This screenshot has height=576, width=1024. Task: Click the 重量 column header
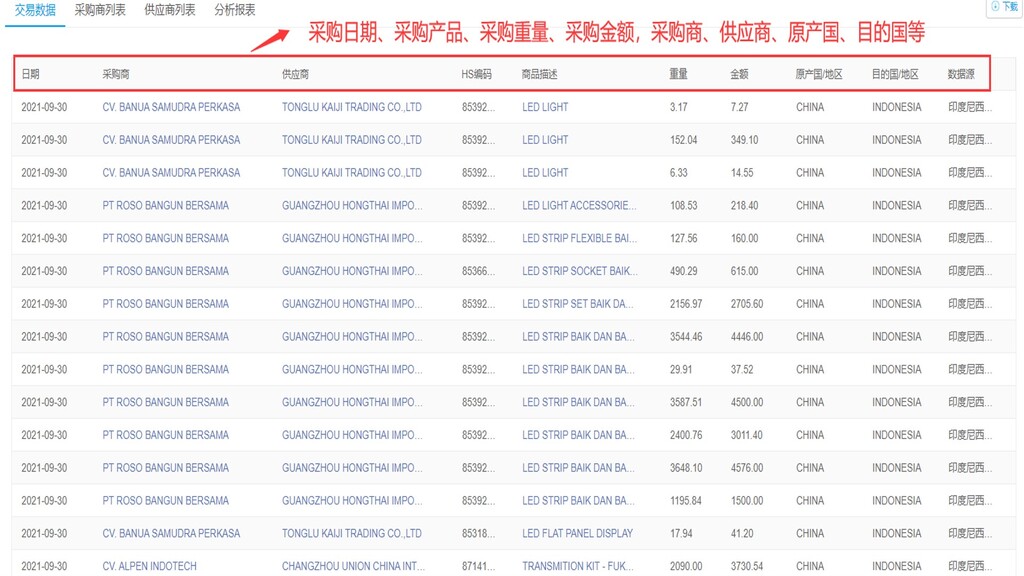point(678,74)
